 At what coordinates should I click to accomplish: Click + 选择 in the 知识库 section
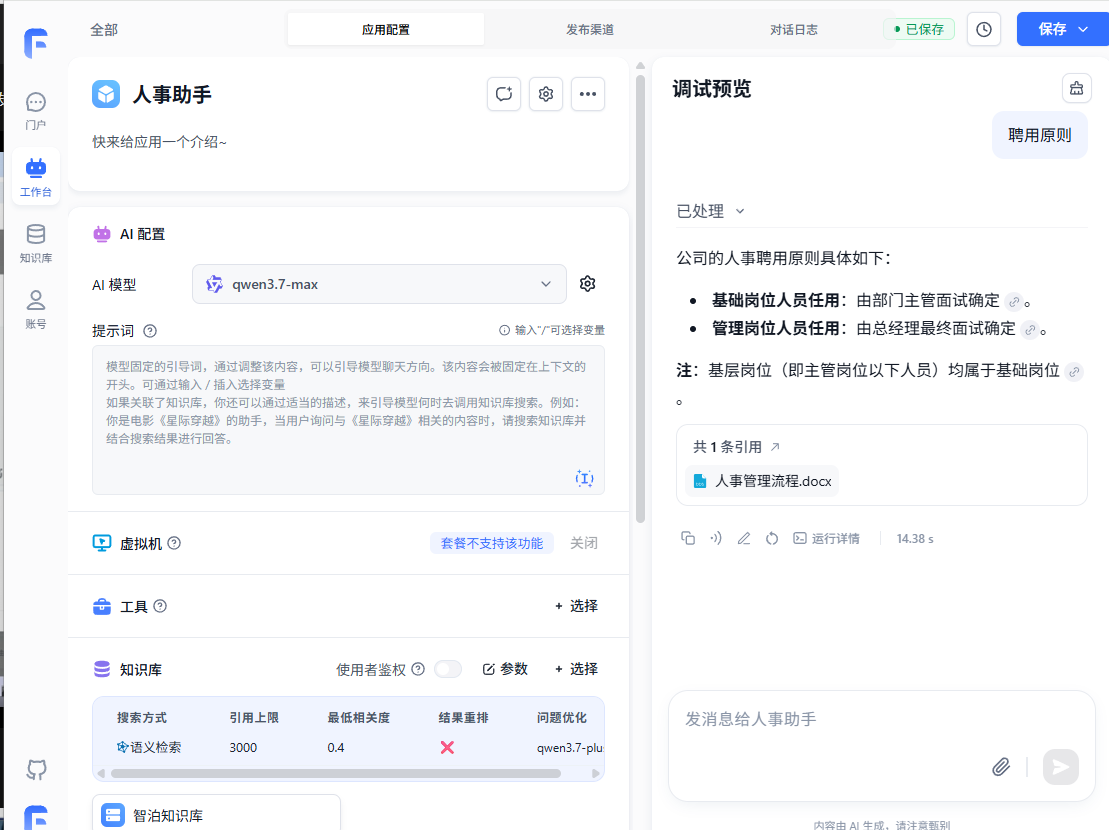pos(576,669)
